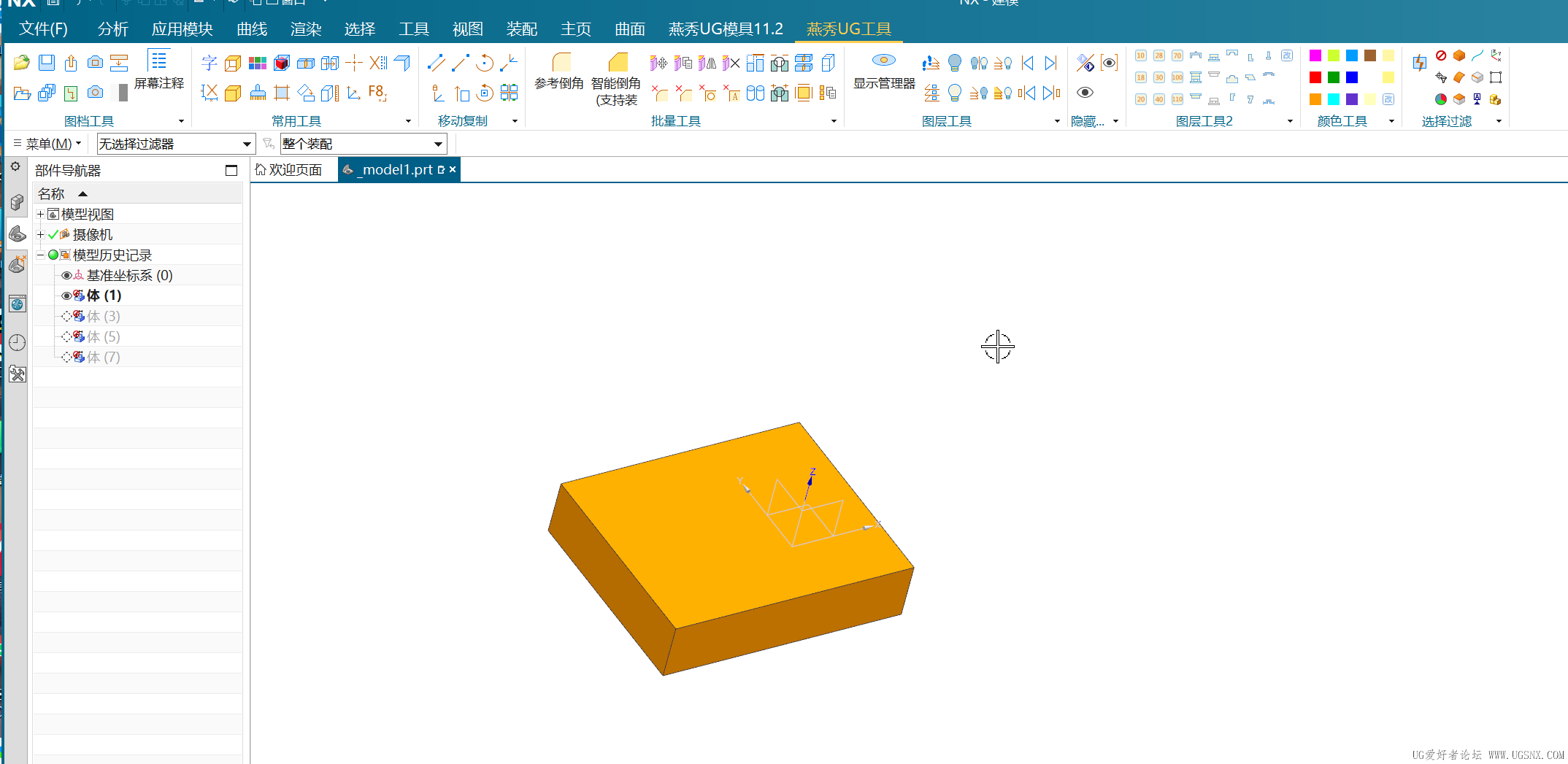Show hidden feature 体 (3)
1568x764 pixels.
click(66, 317)
